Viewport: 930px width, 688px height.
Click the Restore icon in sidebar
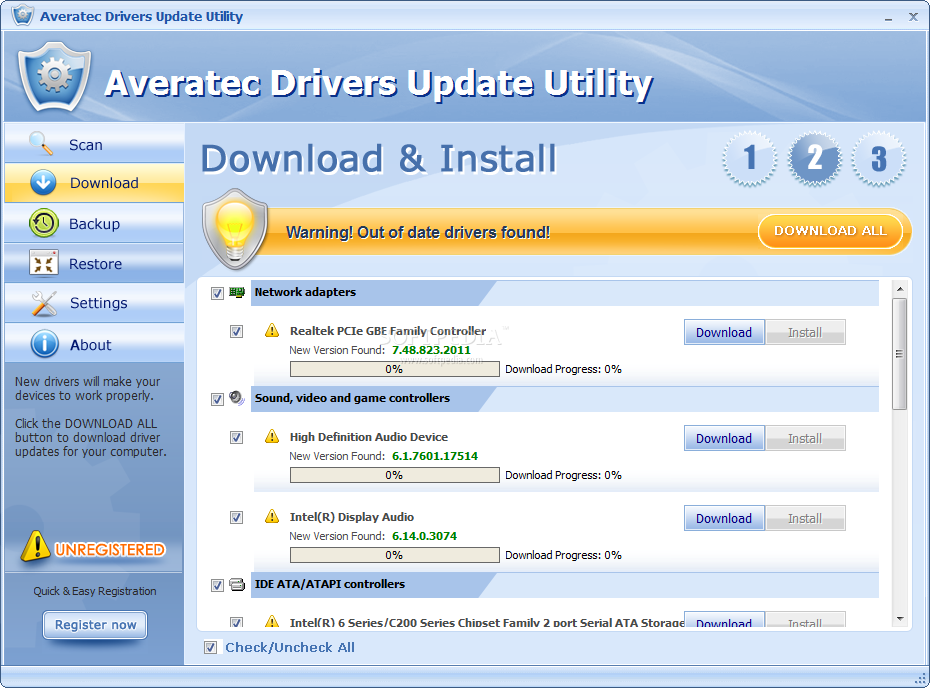click(x=43, y=263)
